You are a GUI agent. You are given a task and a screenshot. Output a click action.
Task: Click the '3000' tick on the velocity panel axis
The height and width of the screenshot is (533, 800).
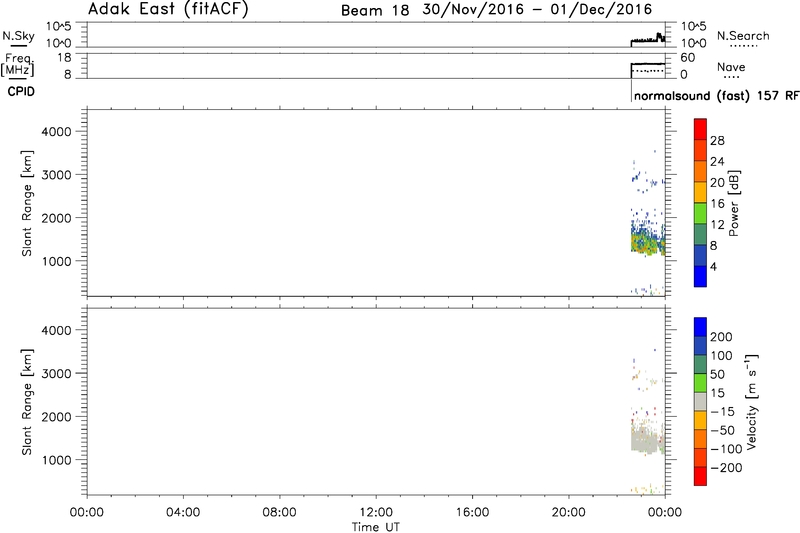tap(56, 373)
